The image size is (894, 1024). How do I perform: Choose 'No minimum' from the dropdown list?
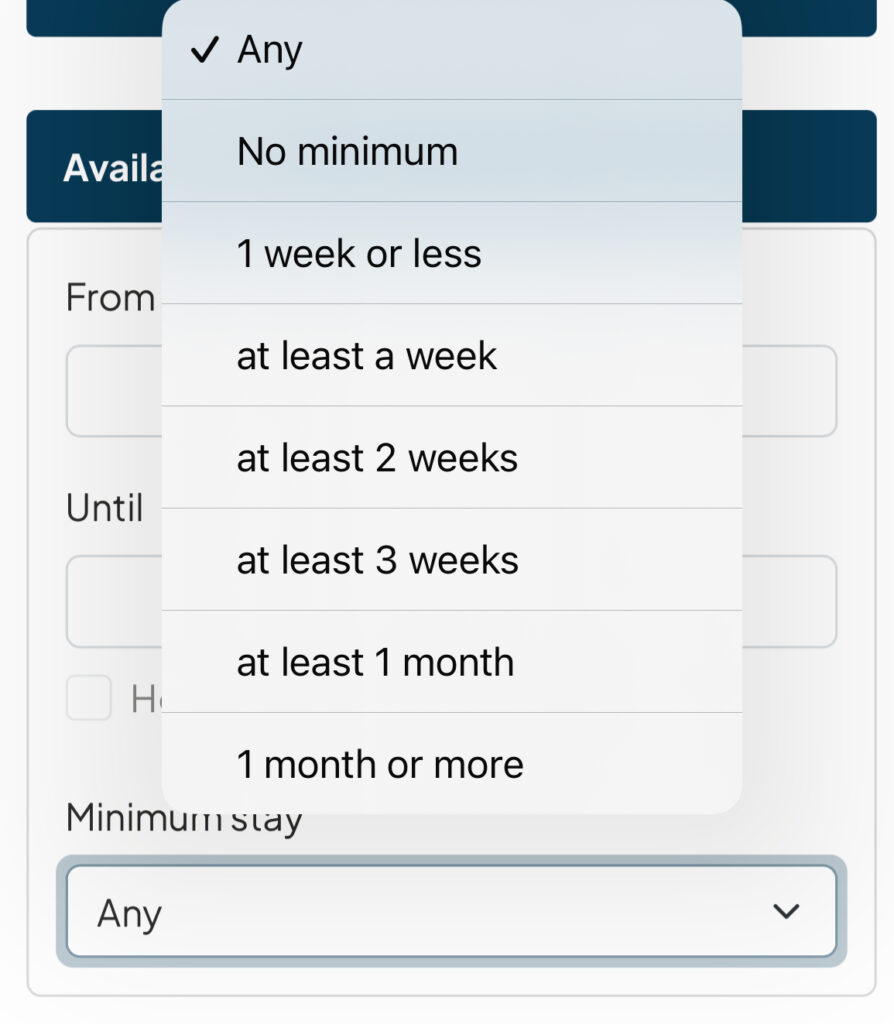(347, 152)
